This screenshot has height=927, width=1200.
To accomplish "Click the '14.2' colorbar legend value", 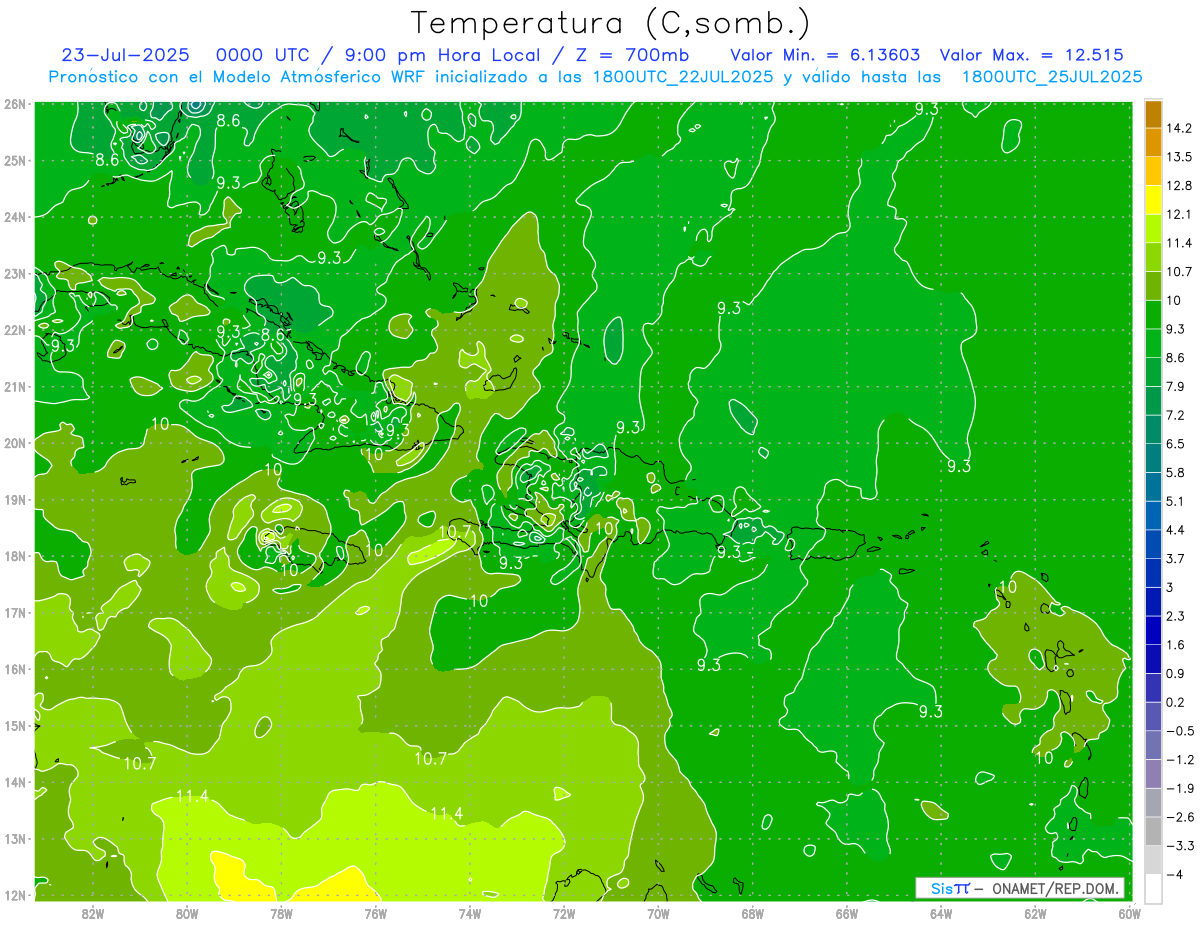I will 1178,129.
